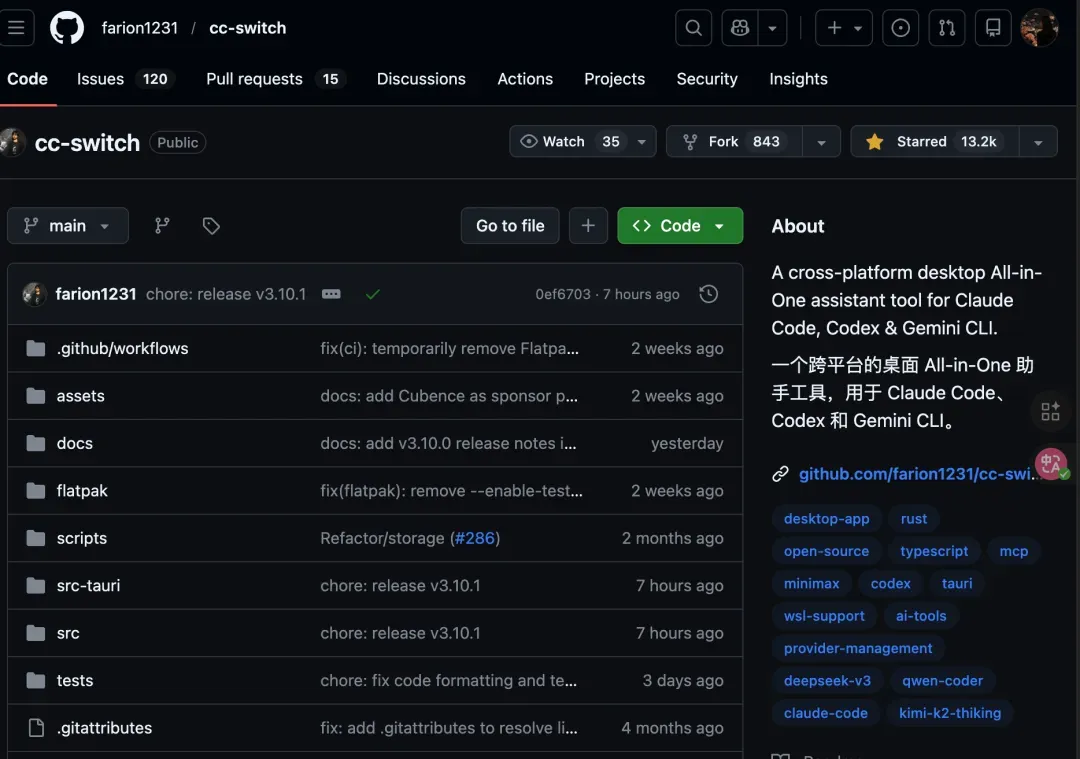The image size is (1080, 759).
Task: Click the typescript topic tag
Action: pos(934,551)
